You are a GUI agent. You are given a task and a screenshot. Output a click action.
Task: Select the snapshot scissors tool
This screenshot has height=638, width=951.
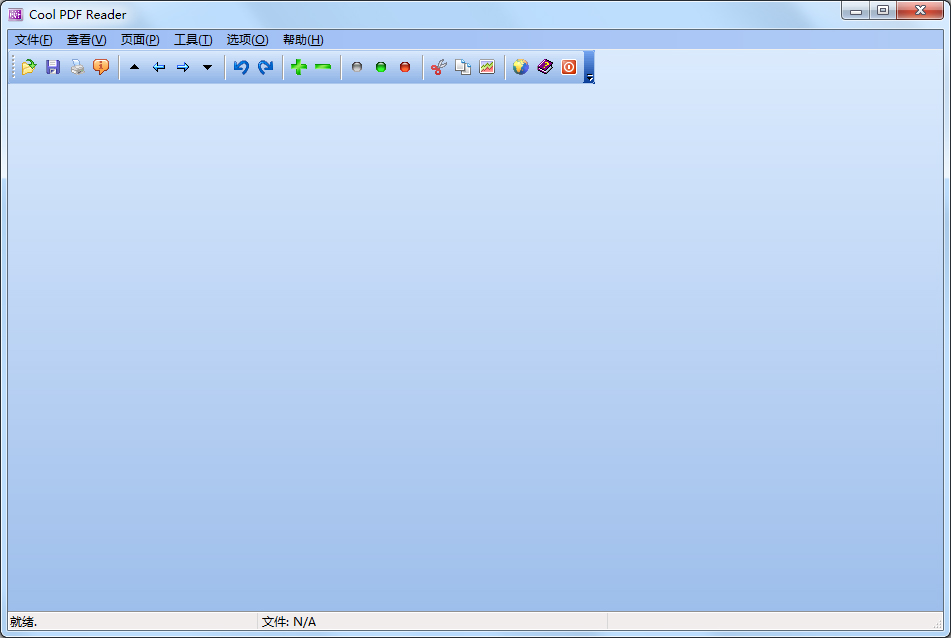(437, 67)
